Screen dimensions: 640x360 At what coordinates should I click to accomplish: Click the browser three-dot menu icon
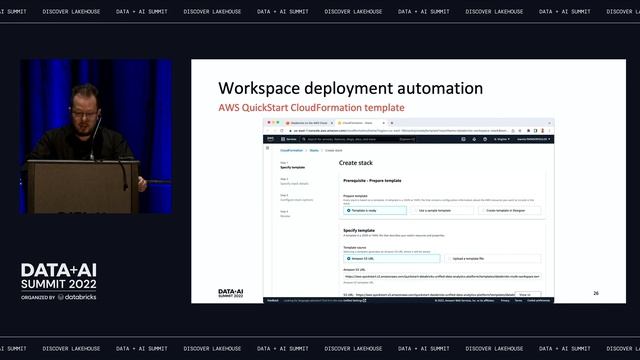pos(549,131)
